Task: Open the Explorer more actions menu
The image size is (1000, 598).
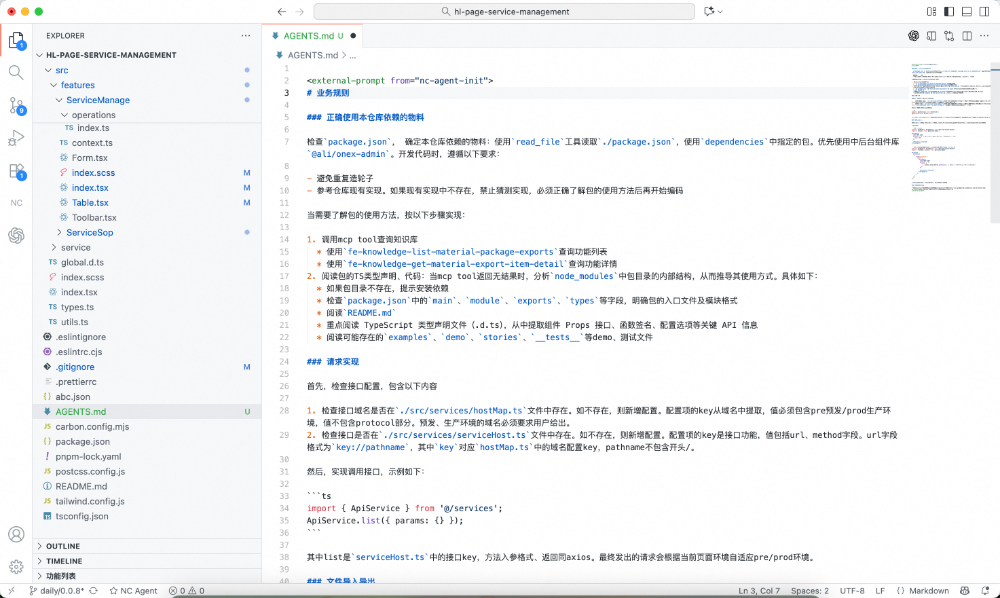Action: tap(245, 35)
